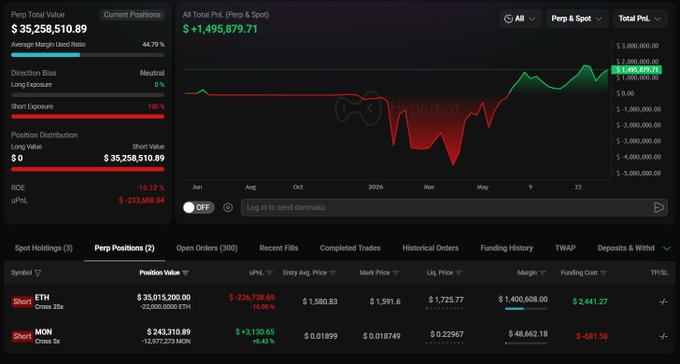Click the Short badge in ETH row
The height and width of the screenshot is (364, 680).
[x=22, y=302]
